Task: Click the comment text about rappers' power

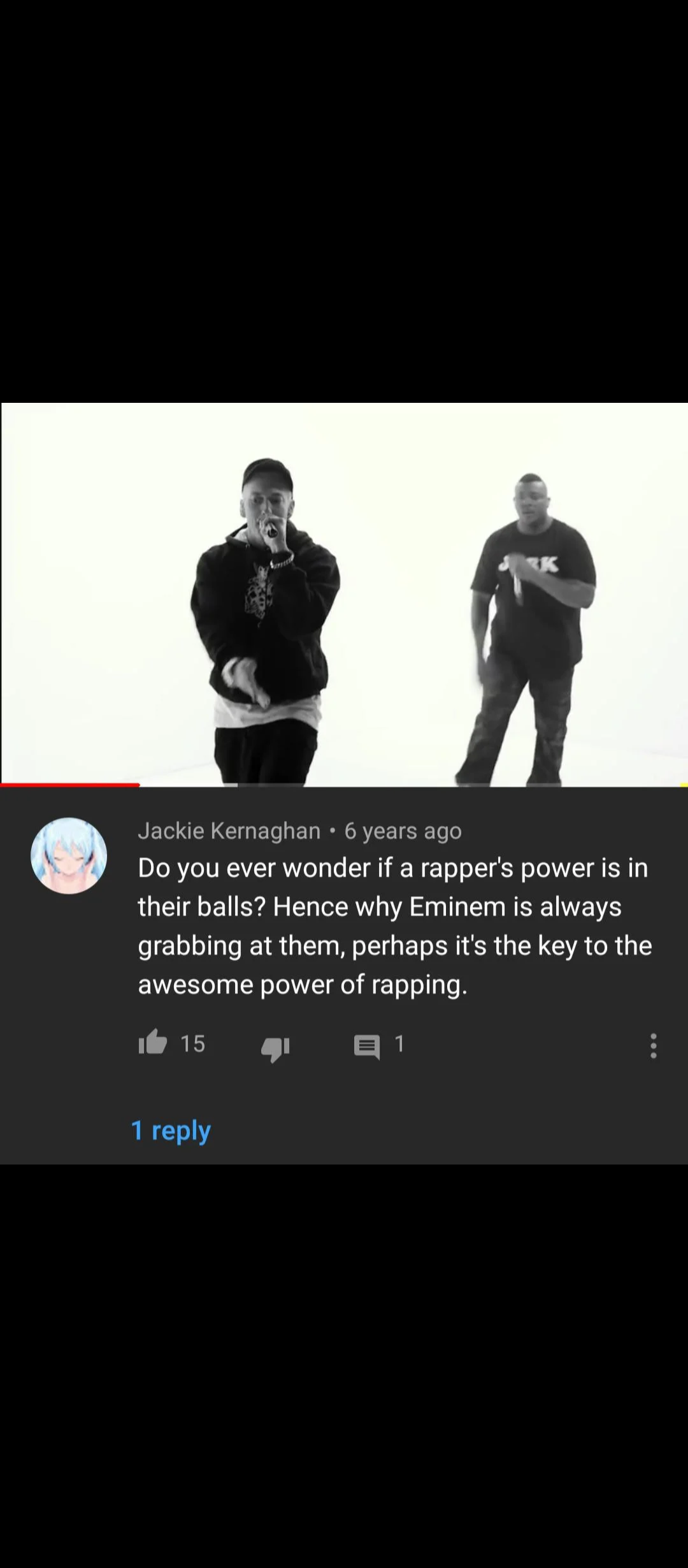Action: [x=395, y=926]
